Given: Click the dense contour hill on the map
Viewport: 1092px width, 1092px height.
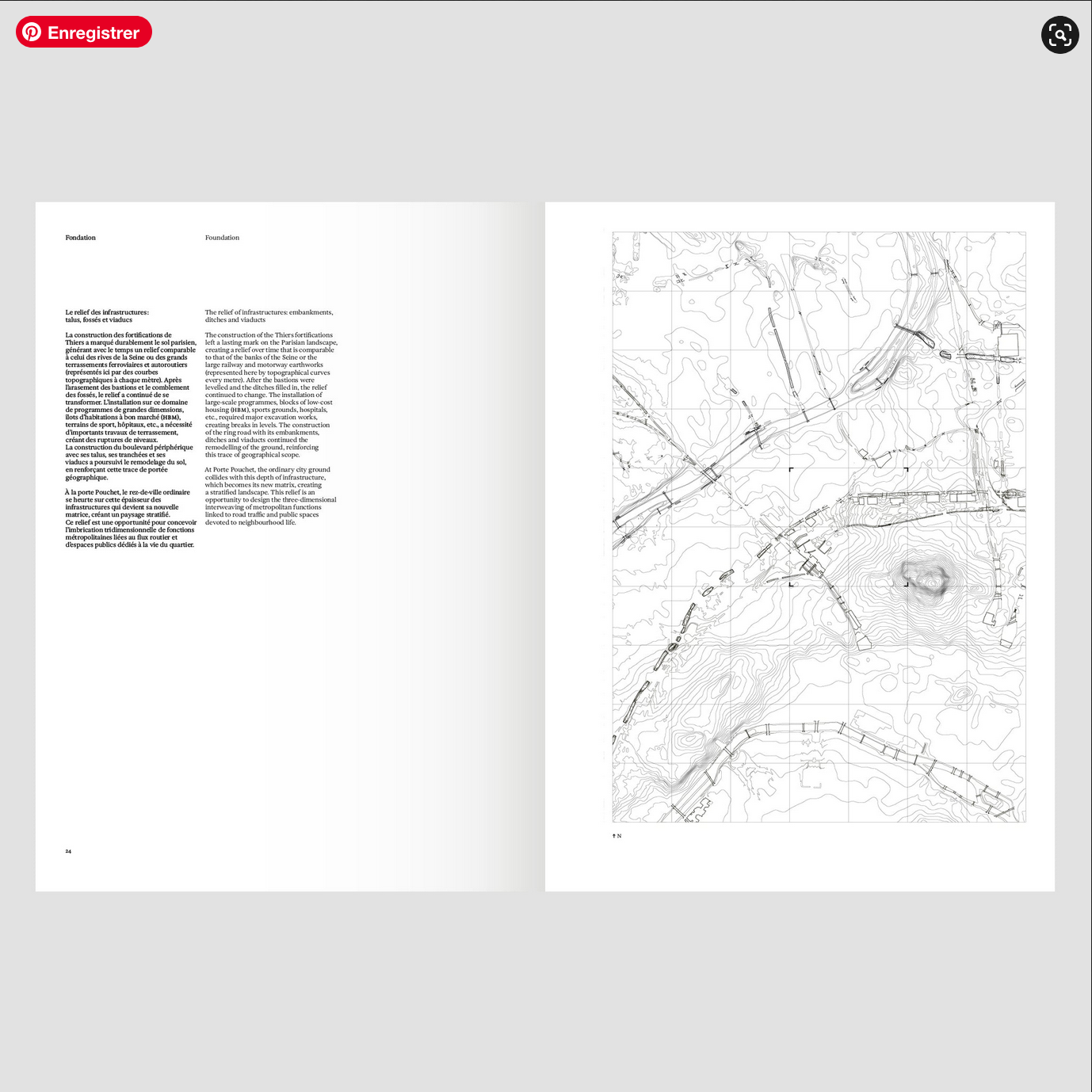Looking at the screenshot, I should [x=924, y=578].
